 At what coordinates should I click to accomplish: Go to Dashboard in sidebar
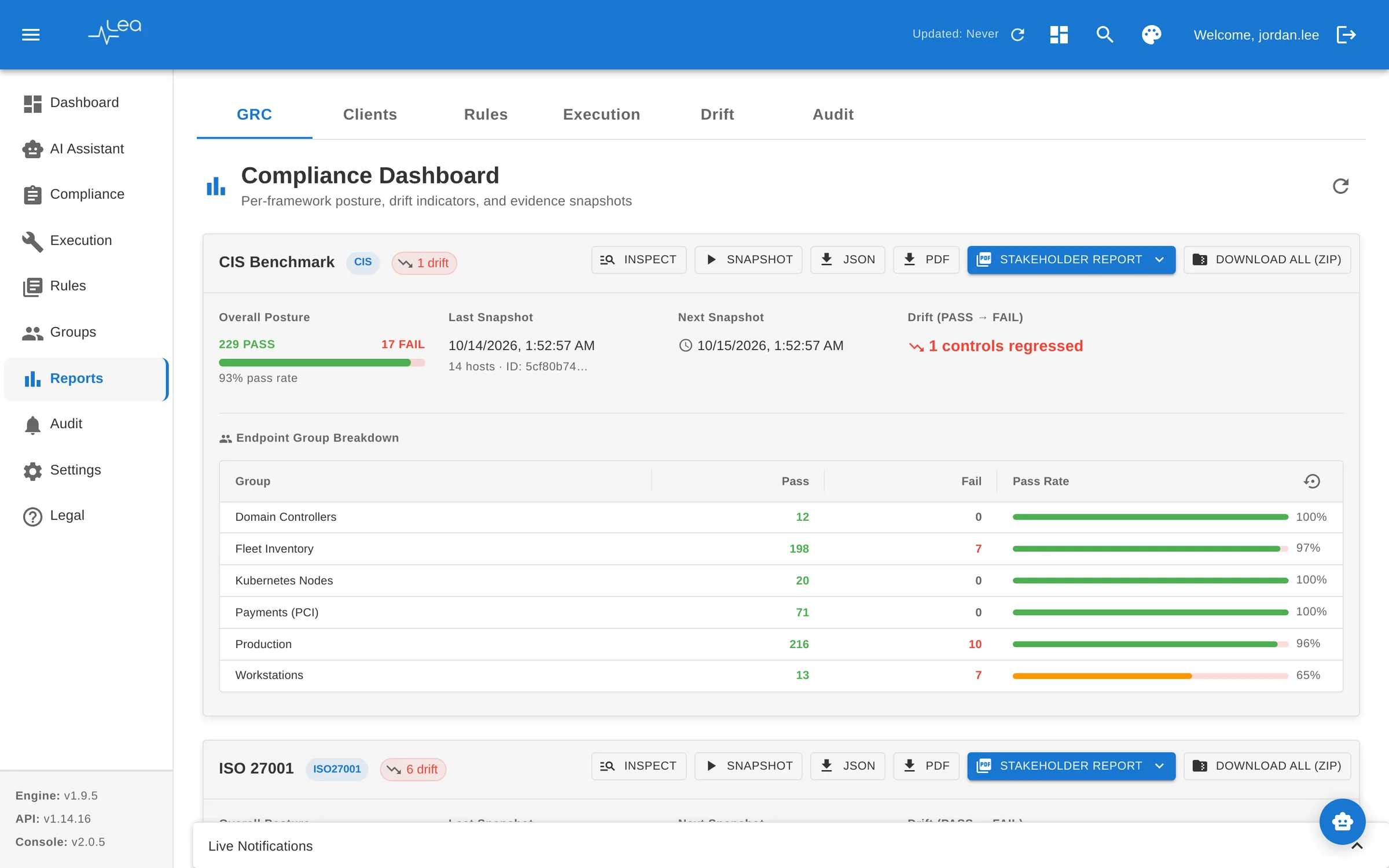[86, 102]
